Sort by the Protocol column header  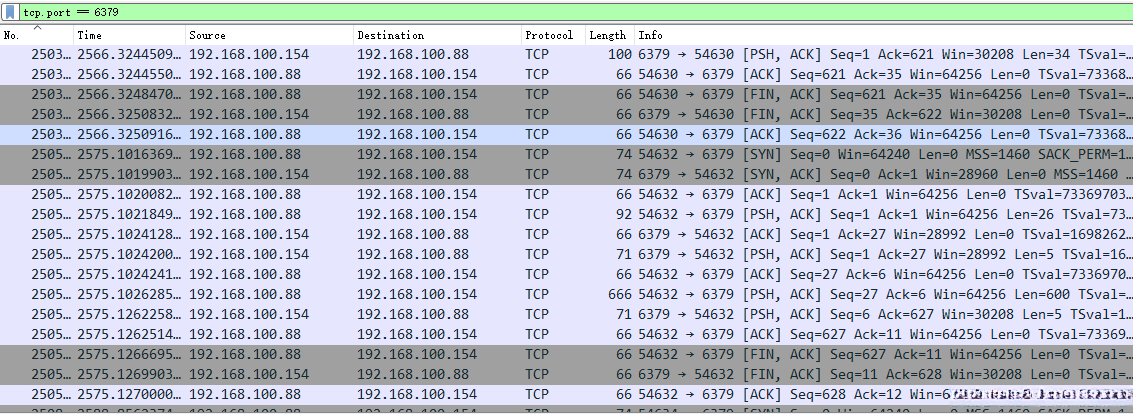(x=553, y=35)
